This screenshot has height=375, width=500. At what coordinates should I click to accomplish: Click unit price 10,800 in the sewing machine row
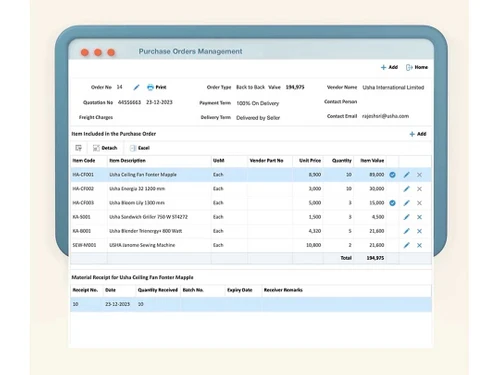click(x=313, y=245)
